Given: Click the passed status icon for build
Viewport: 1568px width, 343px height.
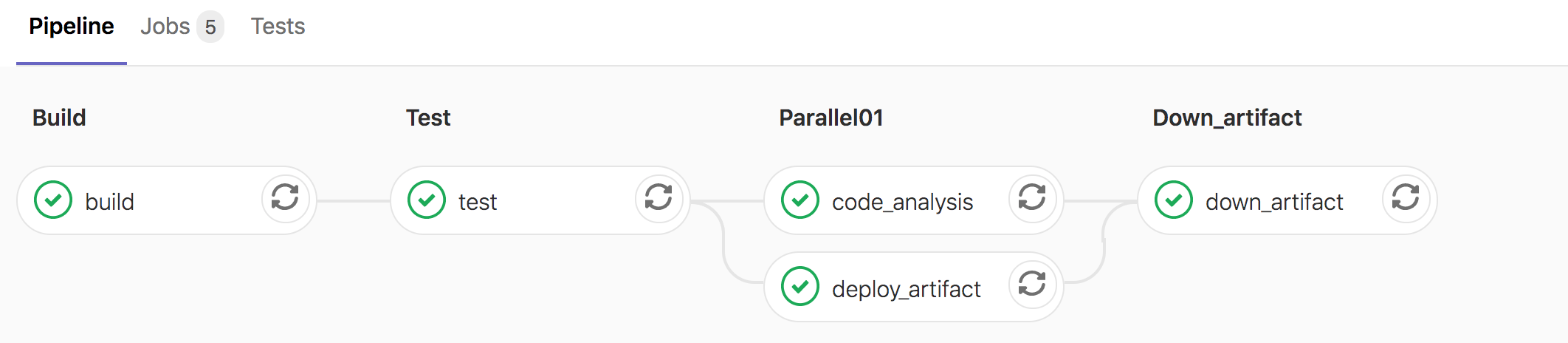Looking at the screenshot, I should point(53,200).
